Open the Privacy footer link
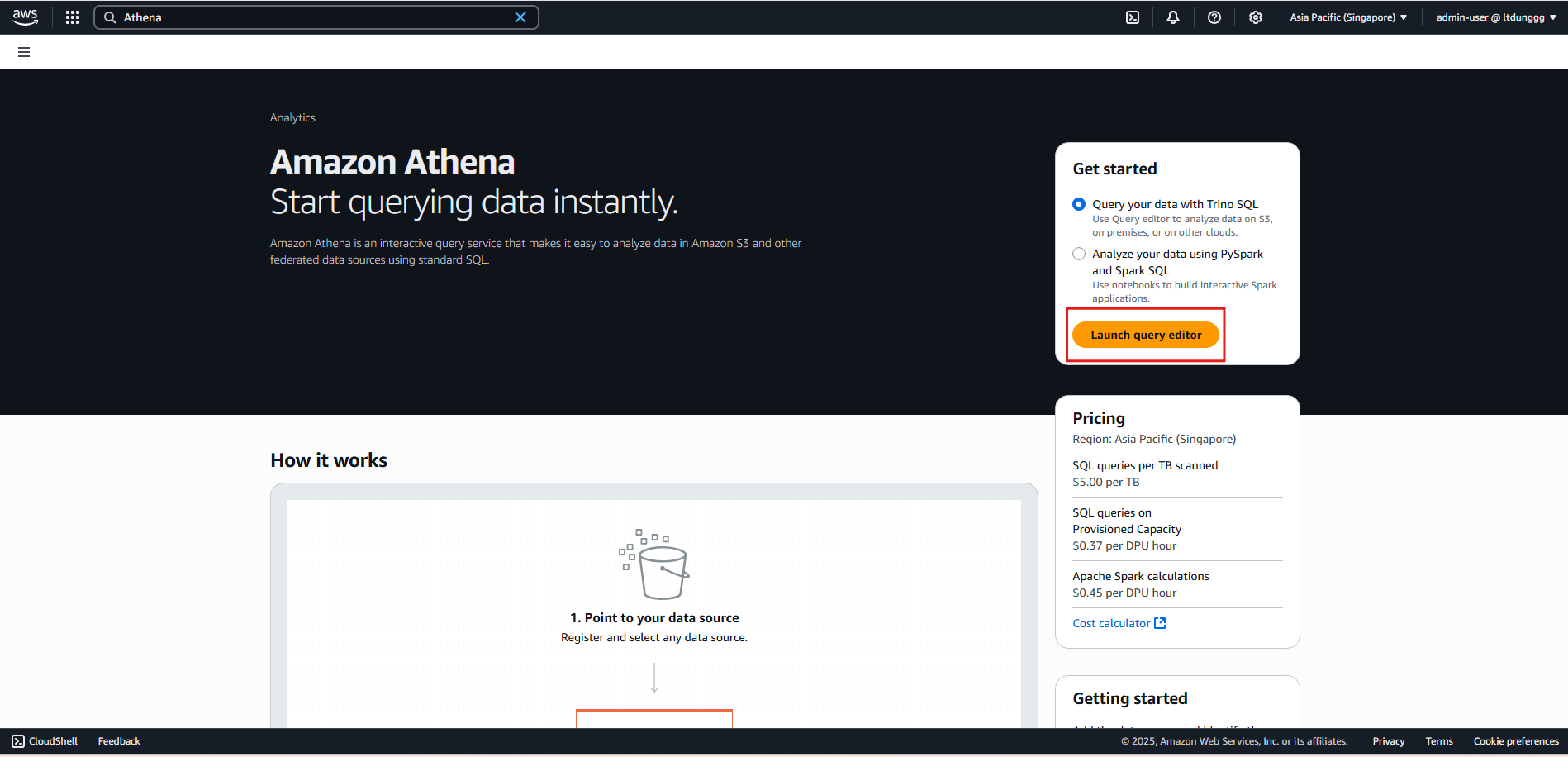The width and height of the screenshot is (1568, 757). [x=1389, y=741]
